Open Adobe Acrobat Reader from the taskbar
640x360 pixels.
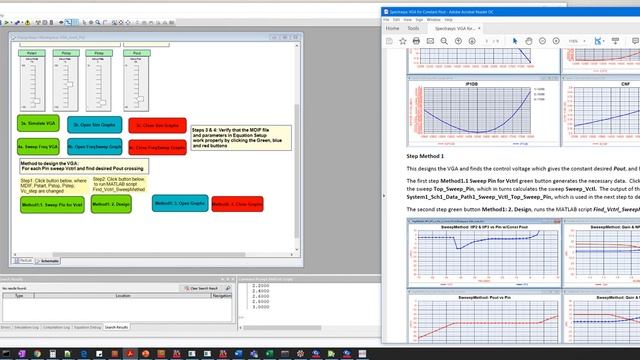click(x=130, y=354)
